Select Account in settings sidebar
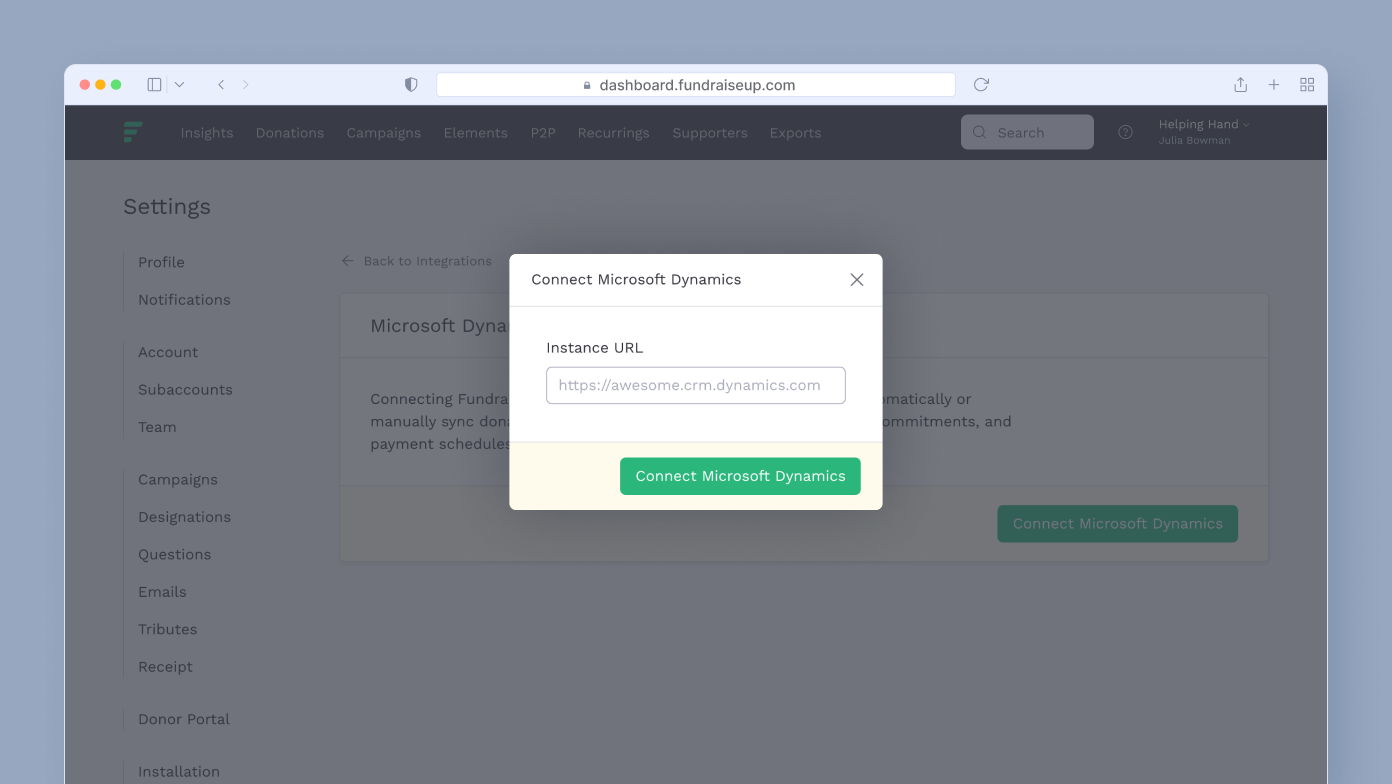 pos(168,352)
